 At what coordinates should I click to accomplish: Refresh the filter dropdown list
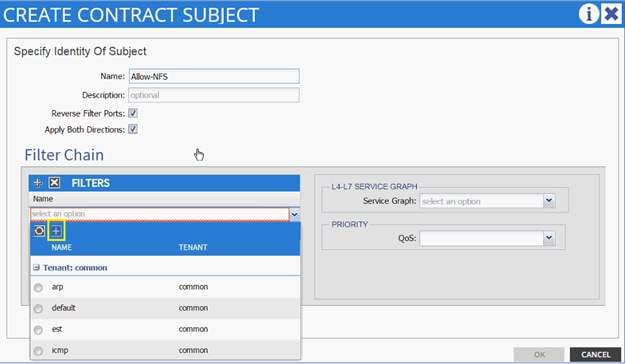click(39, 231)
